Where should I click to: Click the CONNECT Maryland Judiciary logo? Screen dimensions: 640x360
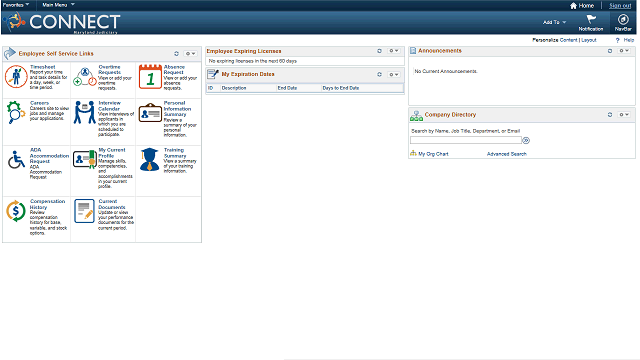[x=63, y=22]
